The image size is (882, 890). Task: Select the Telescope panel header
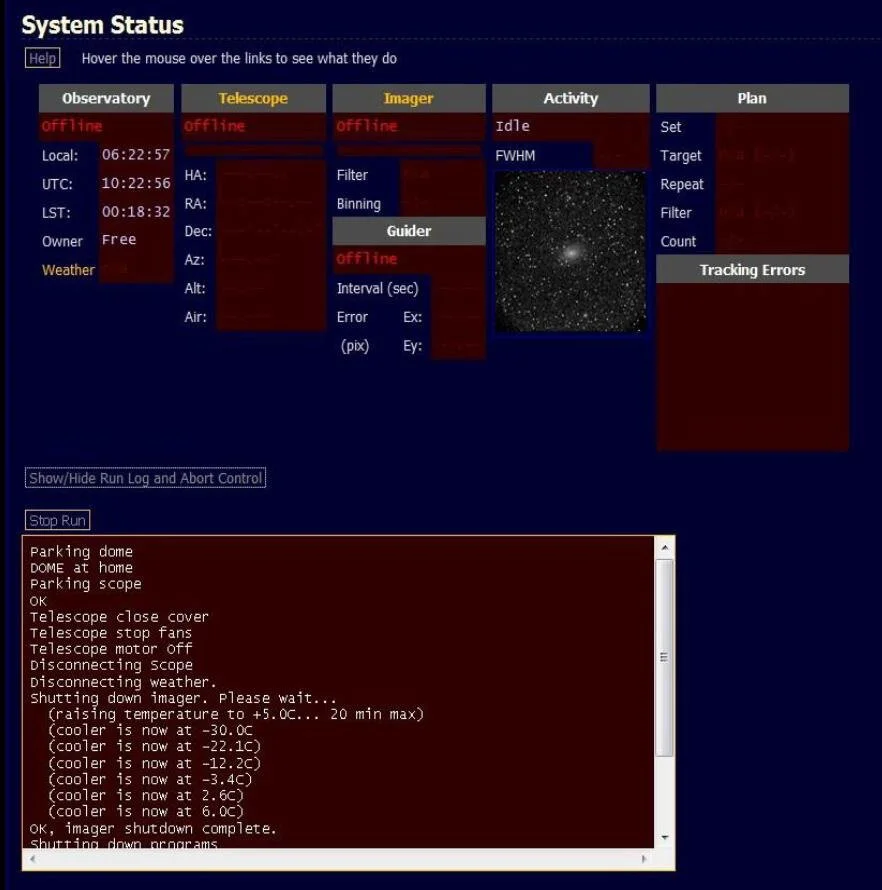252,98
